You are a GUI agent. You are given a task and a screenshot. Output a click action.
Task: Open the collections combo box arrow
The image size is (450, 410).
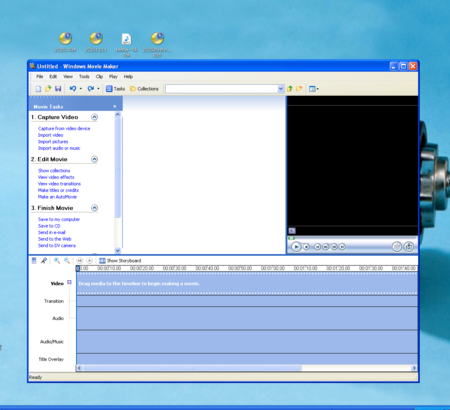281,89
